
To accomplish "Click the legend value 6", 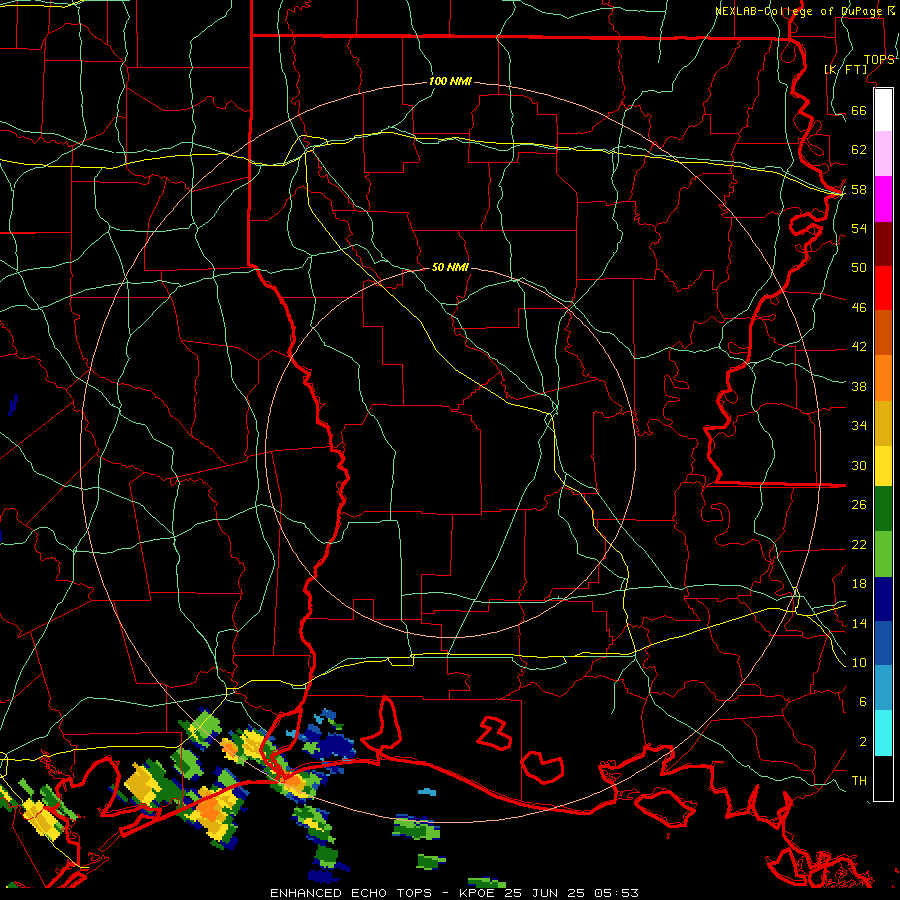I will click(x=863, y=702).
